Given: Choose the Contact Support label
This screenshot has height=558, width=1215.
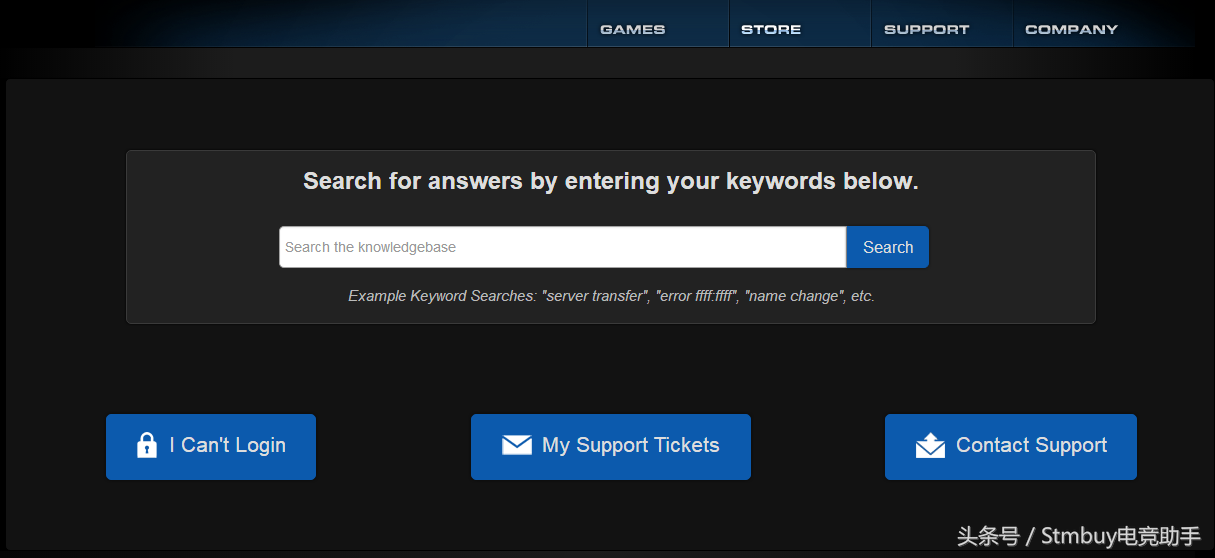Looking at the screenshot, I should click(1031, 446).
